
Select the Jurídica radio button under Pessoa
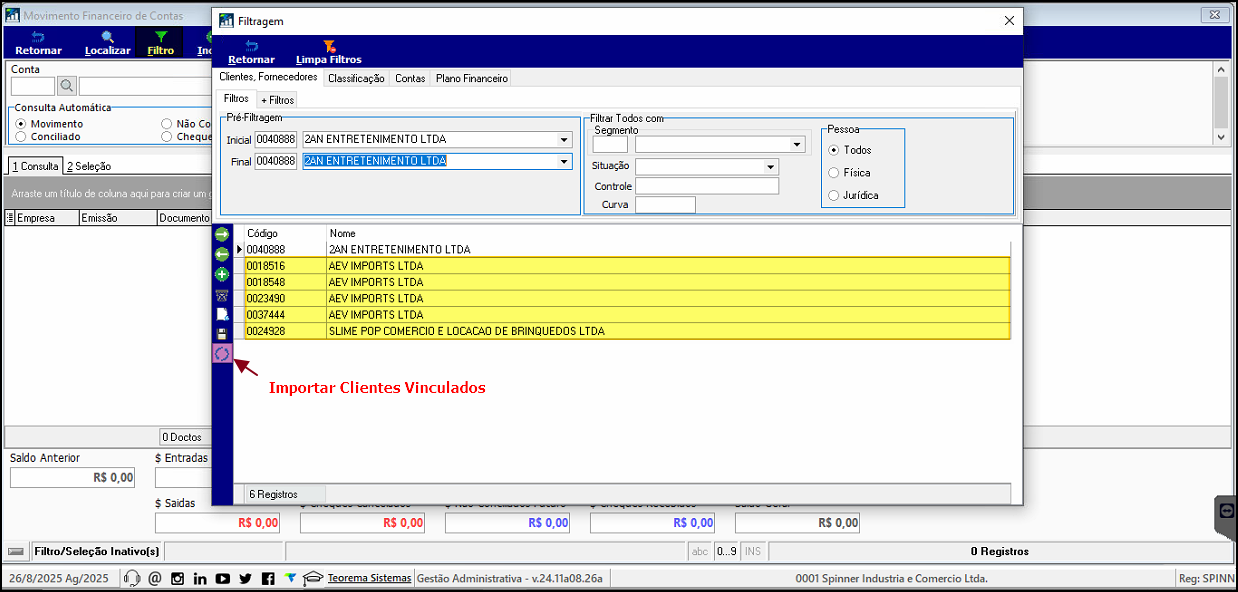(834, 195)
